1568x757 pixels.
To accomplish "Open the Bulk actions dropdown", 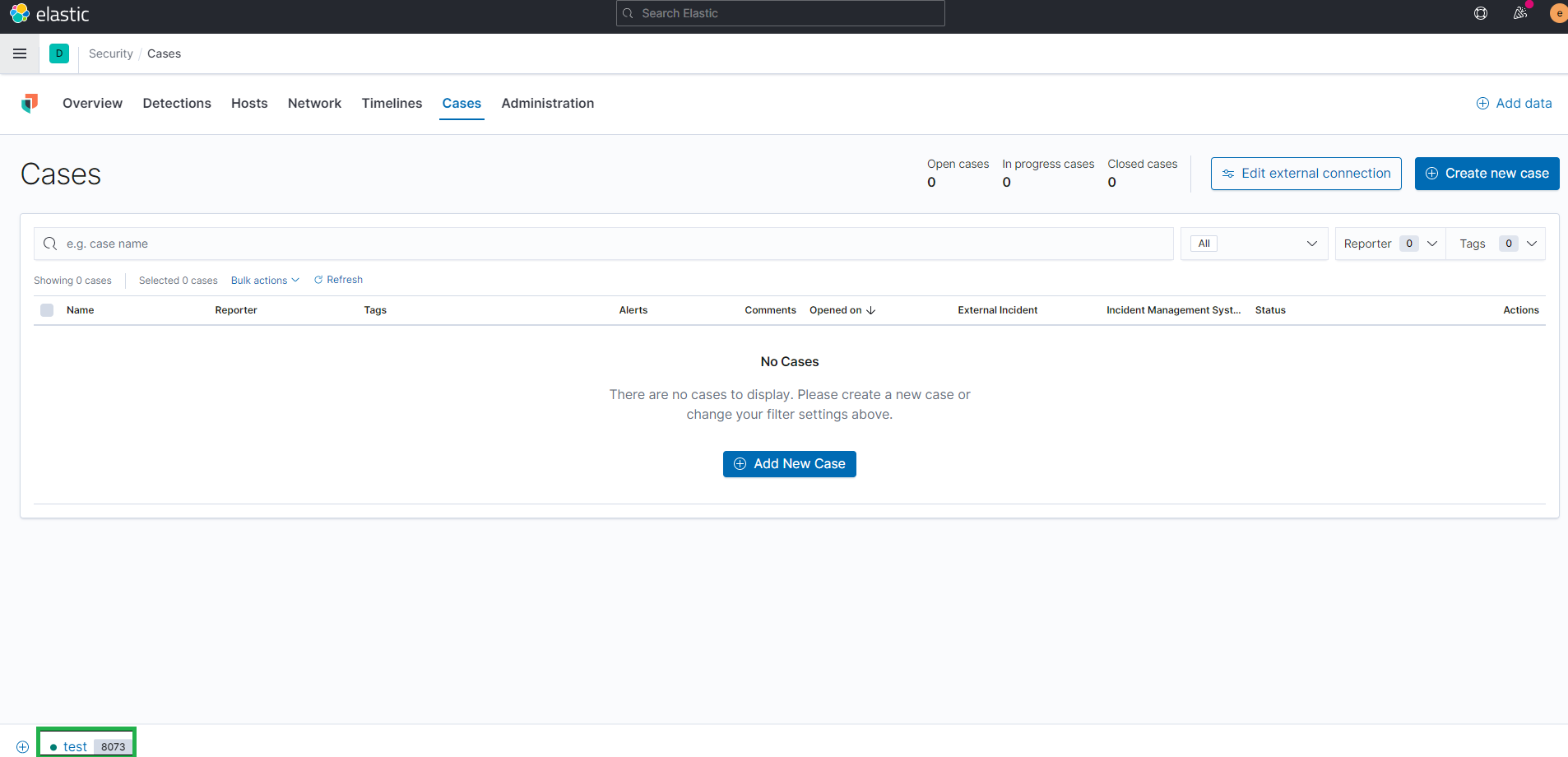I will (264, 280).
